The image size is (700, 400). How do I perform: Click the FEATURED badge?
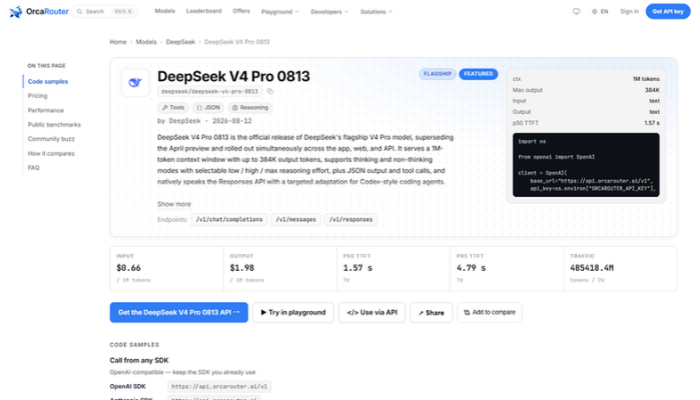click(478, 74)
